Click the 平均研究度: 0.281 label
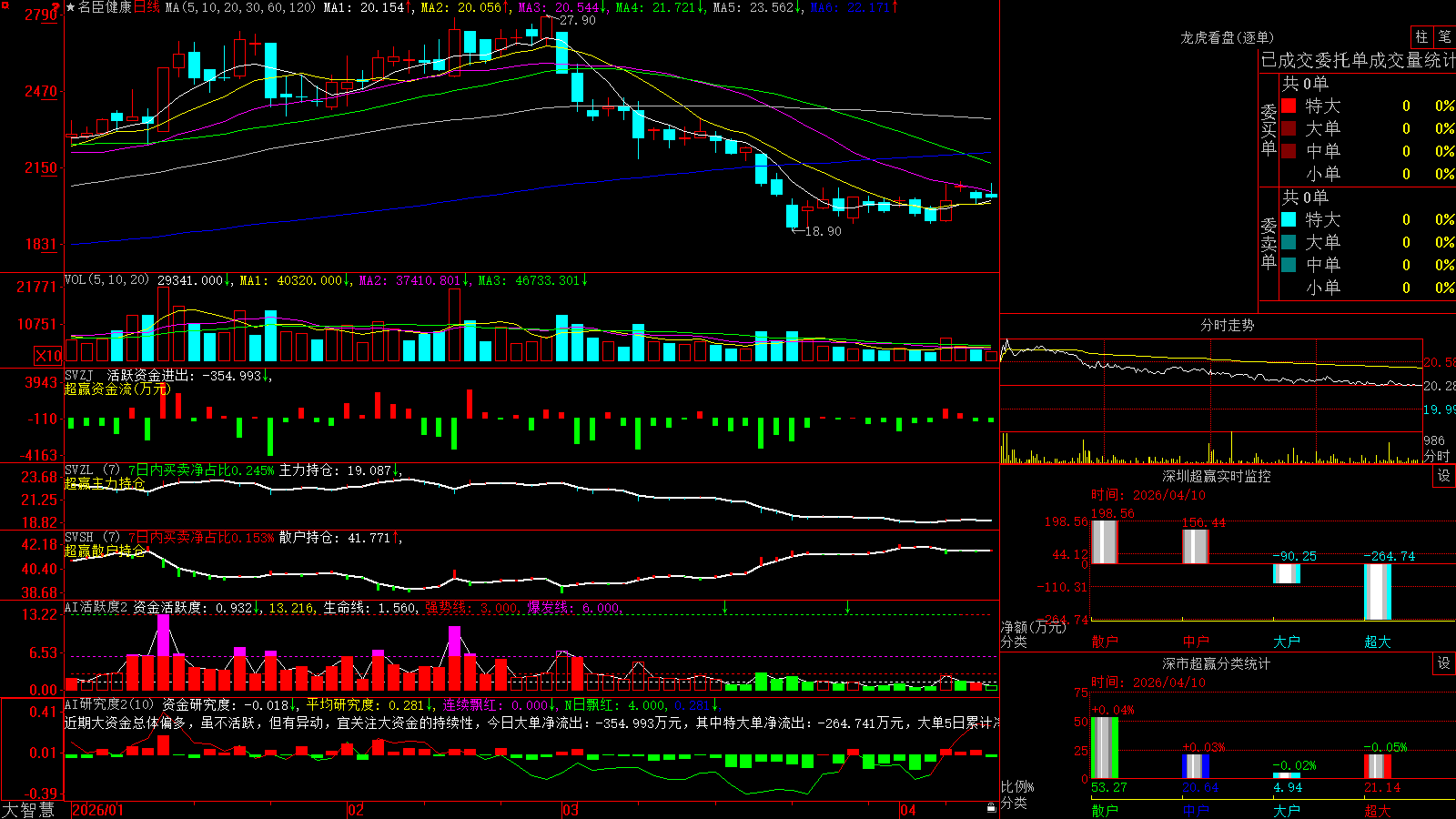Image resolution: width=1456 pixels, height=819 pixels. [x=365, y=704]
